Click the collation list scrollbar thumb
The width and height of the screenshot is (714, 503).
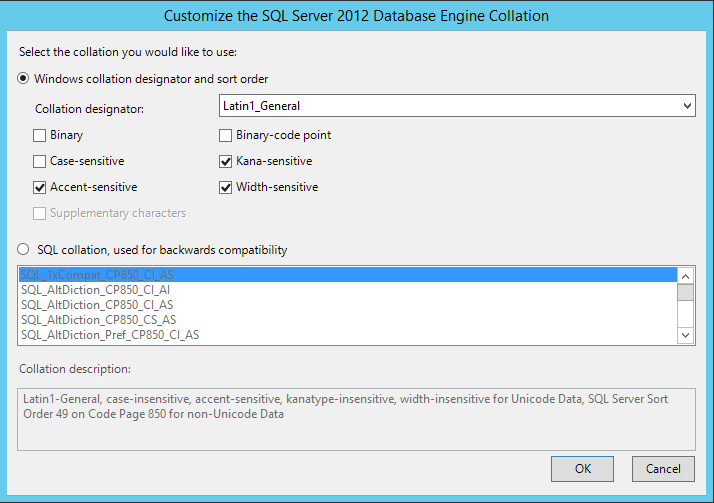tap(685, 293)
